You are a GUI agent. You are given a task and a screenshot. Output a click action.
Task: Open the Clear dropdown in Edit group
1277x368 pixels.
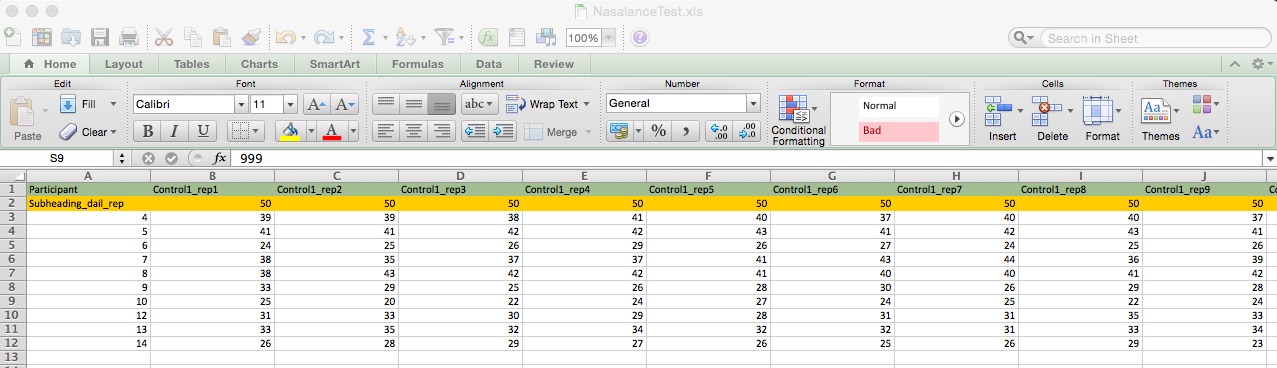pos(113,131)
